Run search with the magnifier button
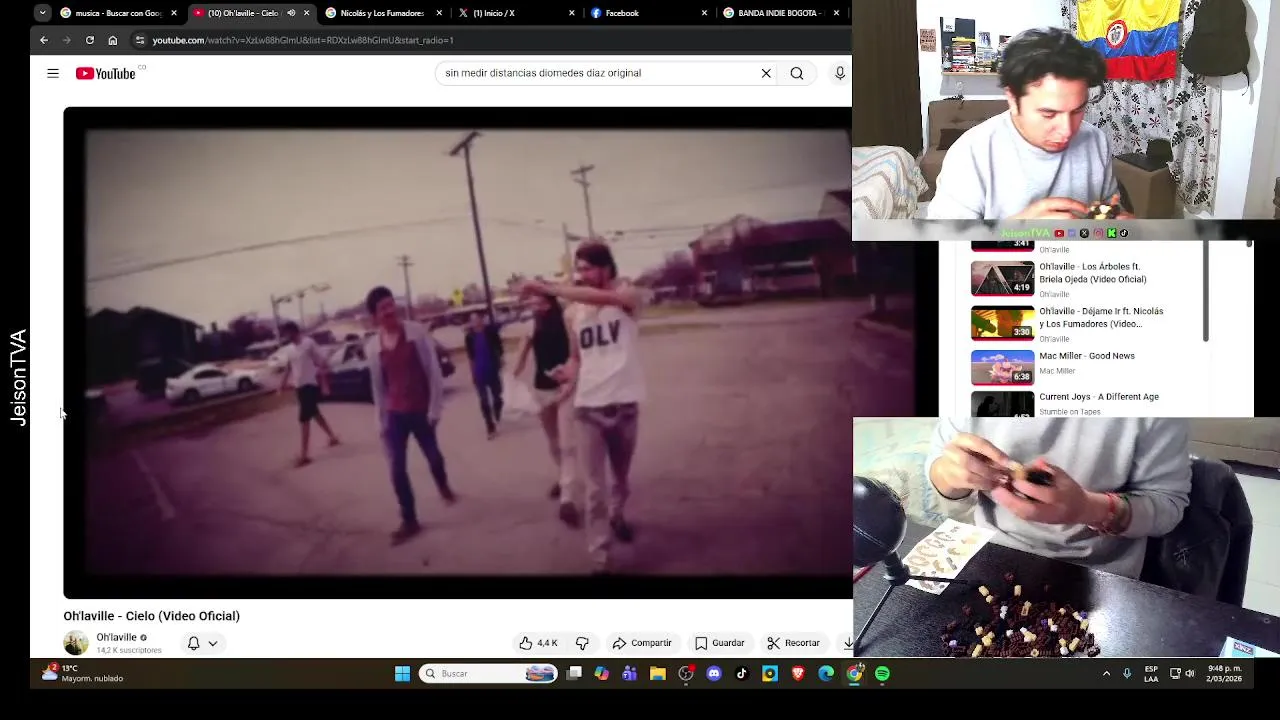Viewport: 1280px width, 720px height. [x=797, y=73]
